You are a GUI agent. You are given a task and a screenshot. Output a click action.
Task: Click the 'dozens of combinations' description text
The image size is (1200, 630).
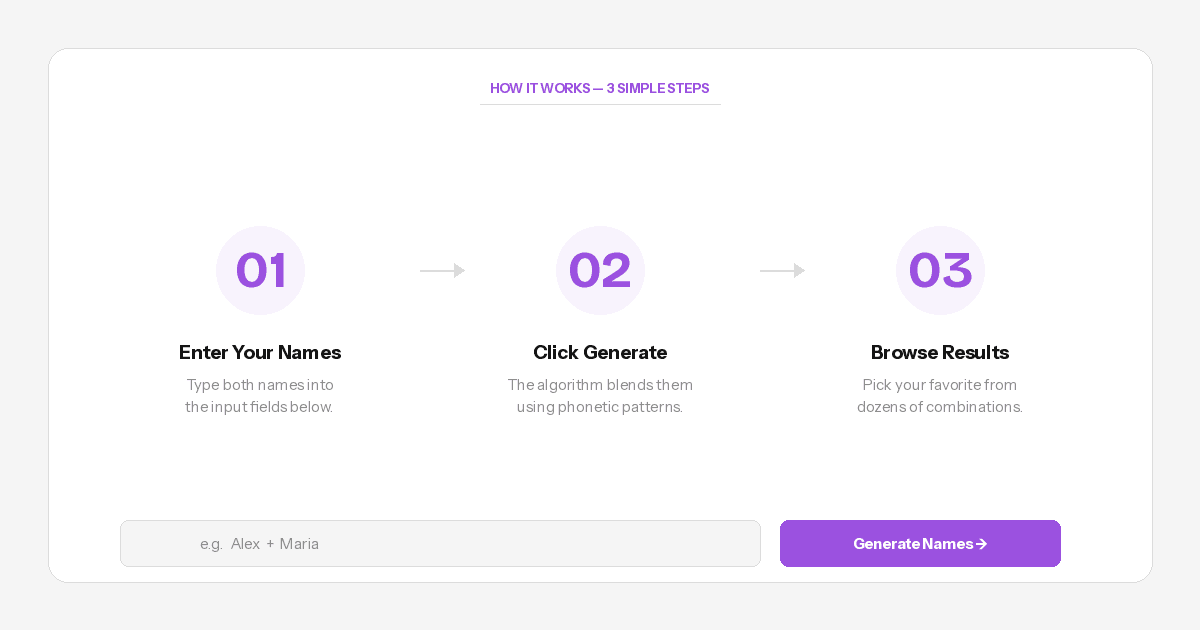940,396
